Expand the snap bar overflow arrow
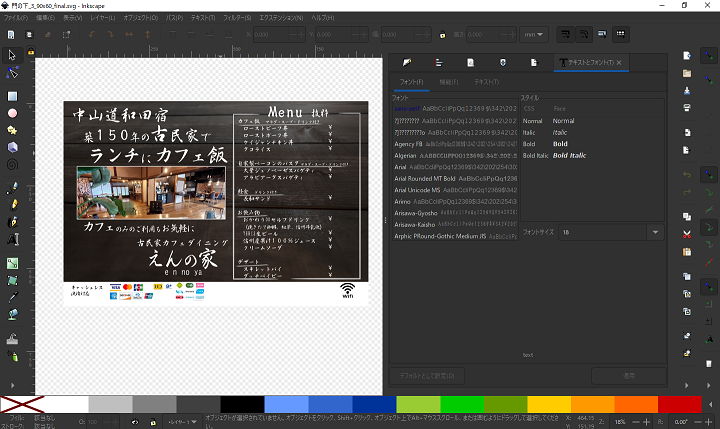This screenshot has height=429, width=720. click(x=709, y=385)
